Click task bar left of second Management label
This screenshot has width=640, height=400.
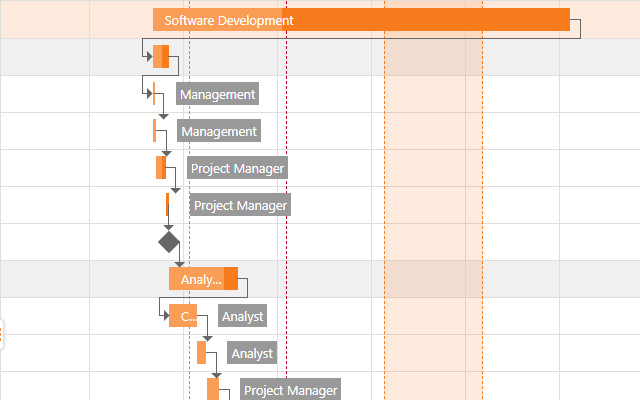point(155,131)
